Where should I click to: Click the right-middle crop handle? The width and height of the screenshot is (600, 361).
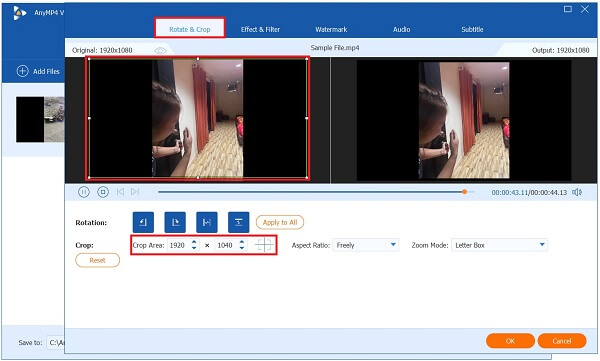click(307, 118)
